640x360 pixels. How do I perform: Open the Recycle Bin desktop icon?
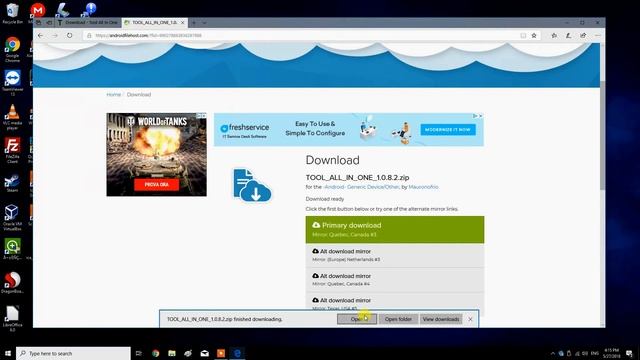pyautogui.click(x=12, y=13)
